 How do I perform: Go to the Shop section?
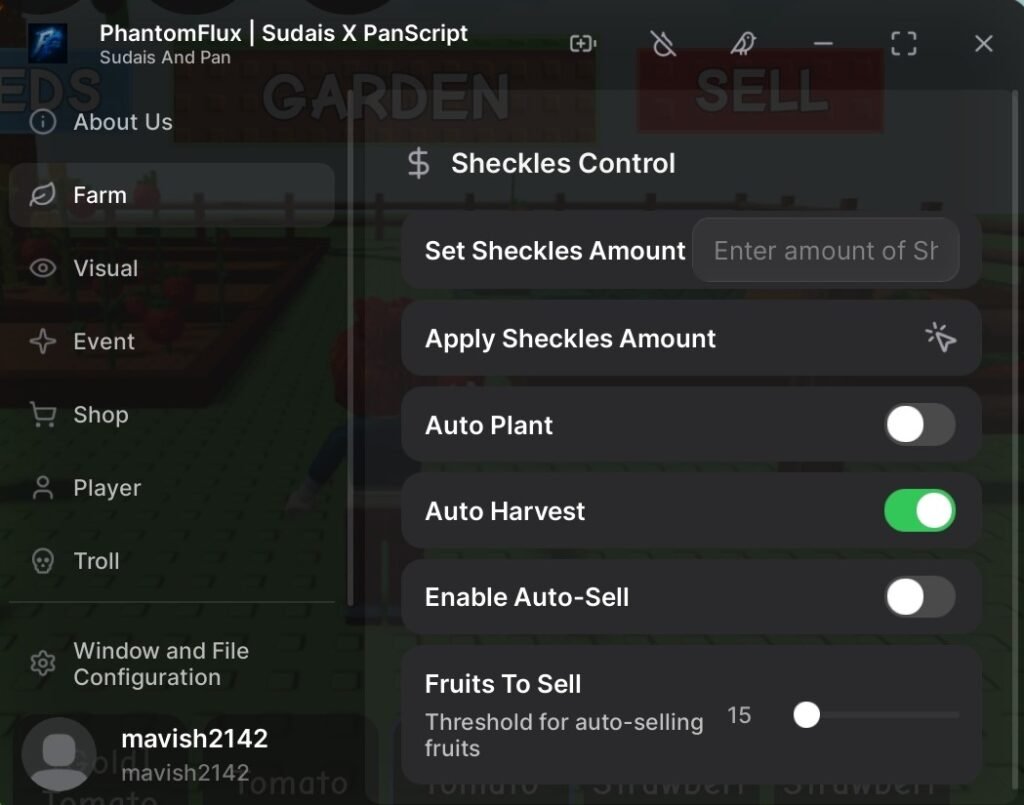tap(100, 414)
